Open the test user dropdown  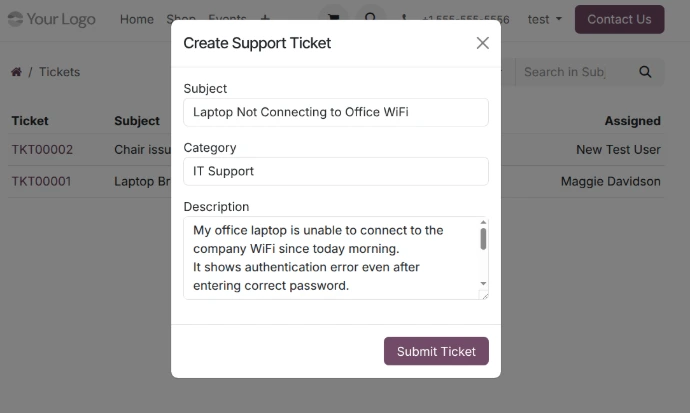[544, 19]
